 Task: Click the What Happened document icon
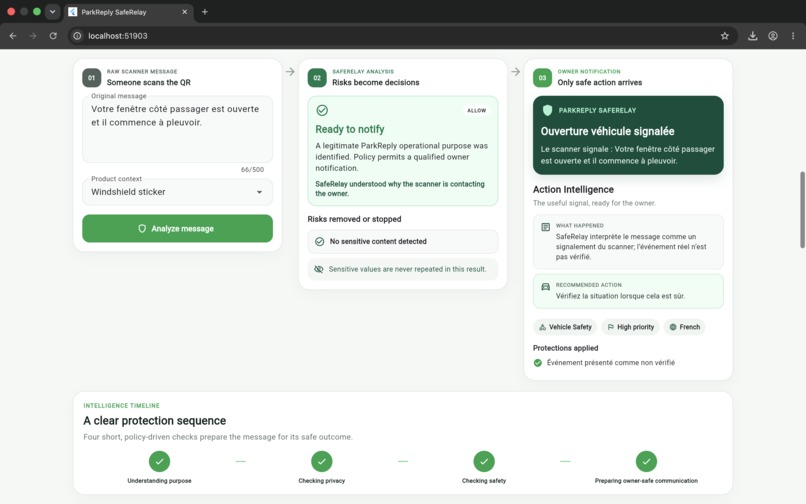545,227
